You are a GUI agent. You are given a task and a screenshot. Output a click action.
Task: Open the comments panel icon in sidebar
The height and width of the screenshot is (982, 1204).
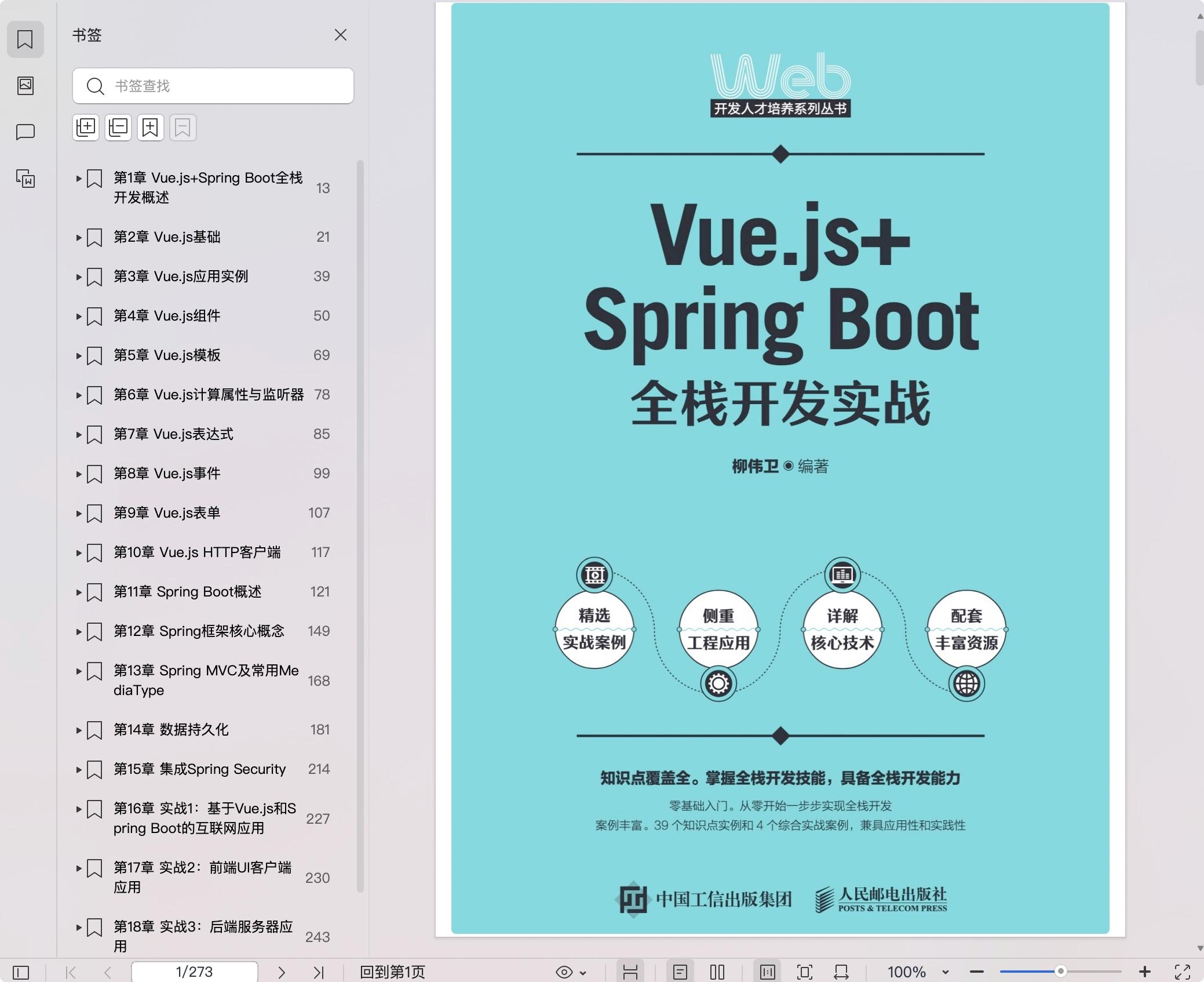[x=25, y=132]
